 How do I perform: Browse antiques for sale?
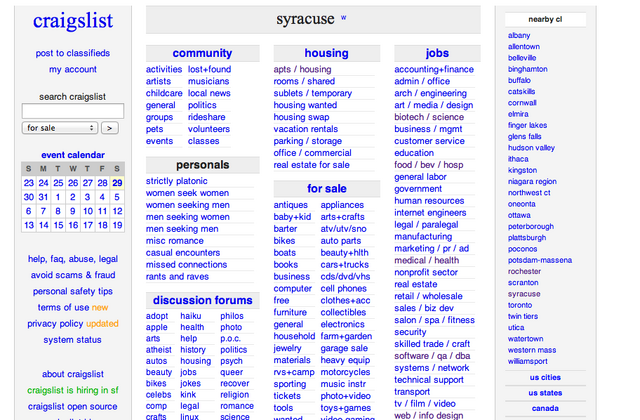[x=291, y=205]
